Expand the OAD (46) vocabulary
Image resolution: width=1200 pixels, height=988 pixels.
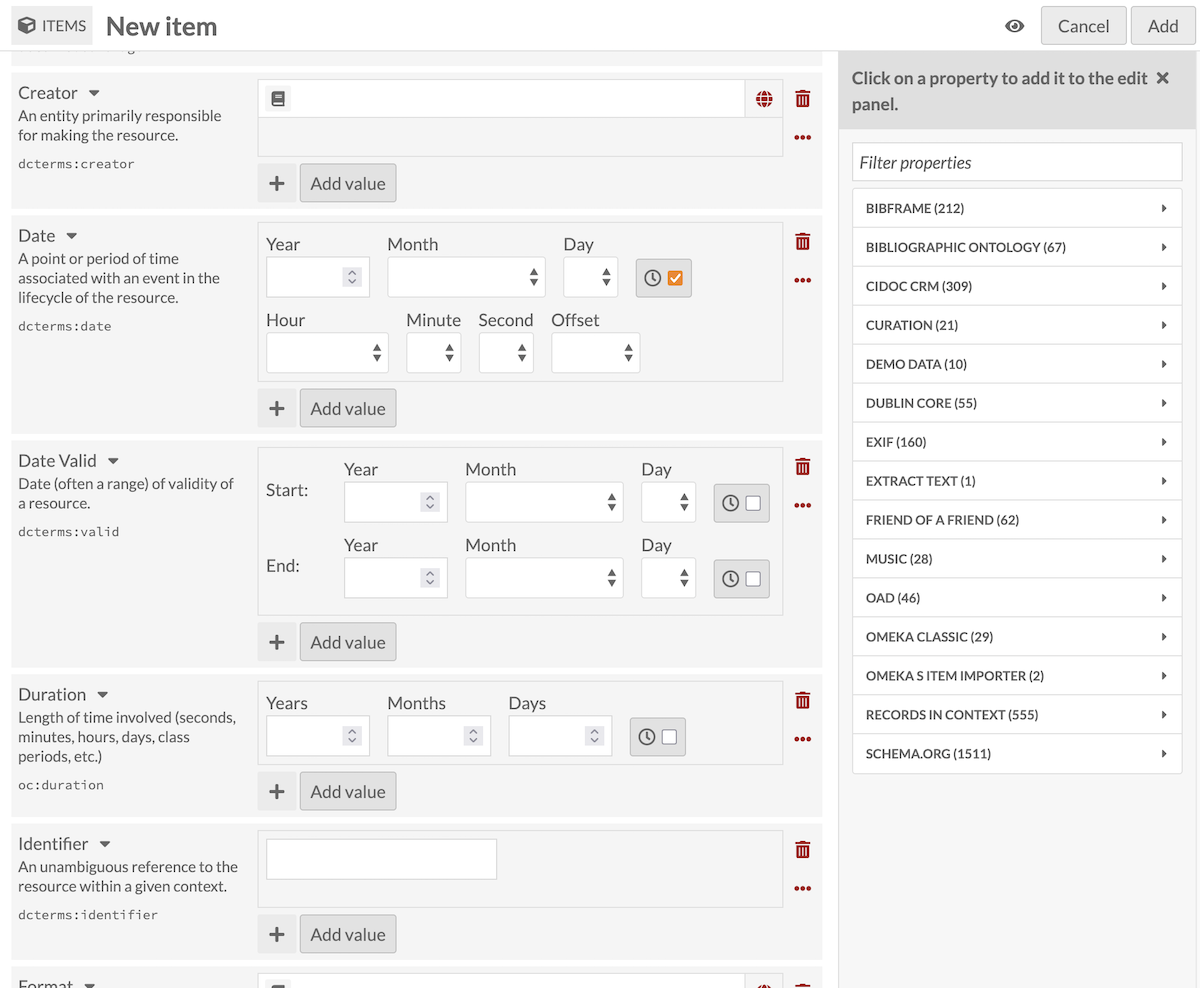click(x=1017, y=598)
